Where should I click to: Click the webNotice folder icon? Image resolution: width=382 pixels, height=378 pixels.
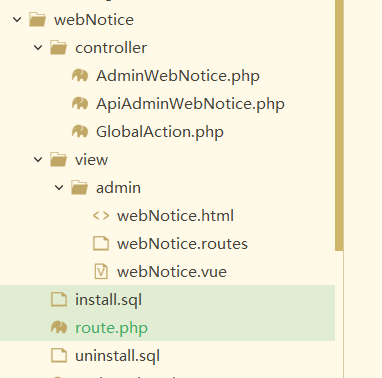[x=37, y=19]
